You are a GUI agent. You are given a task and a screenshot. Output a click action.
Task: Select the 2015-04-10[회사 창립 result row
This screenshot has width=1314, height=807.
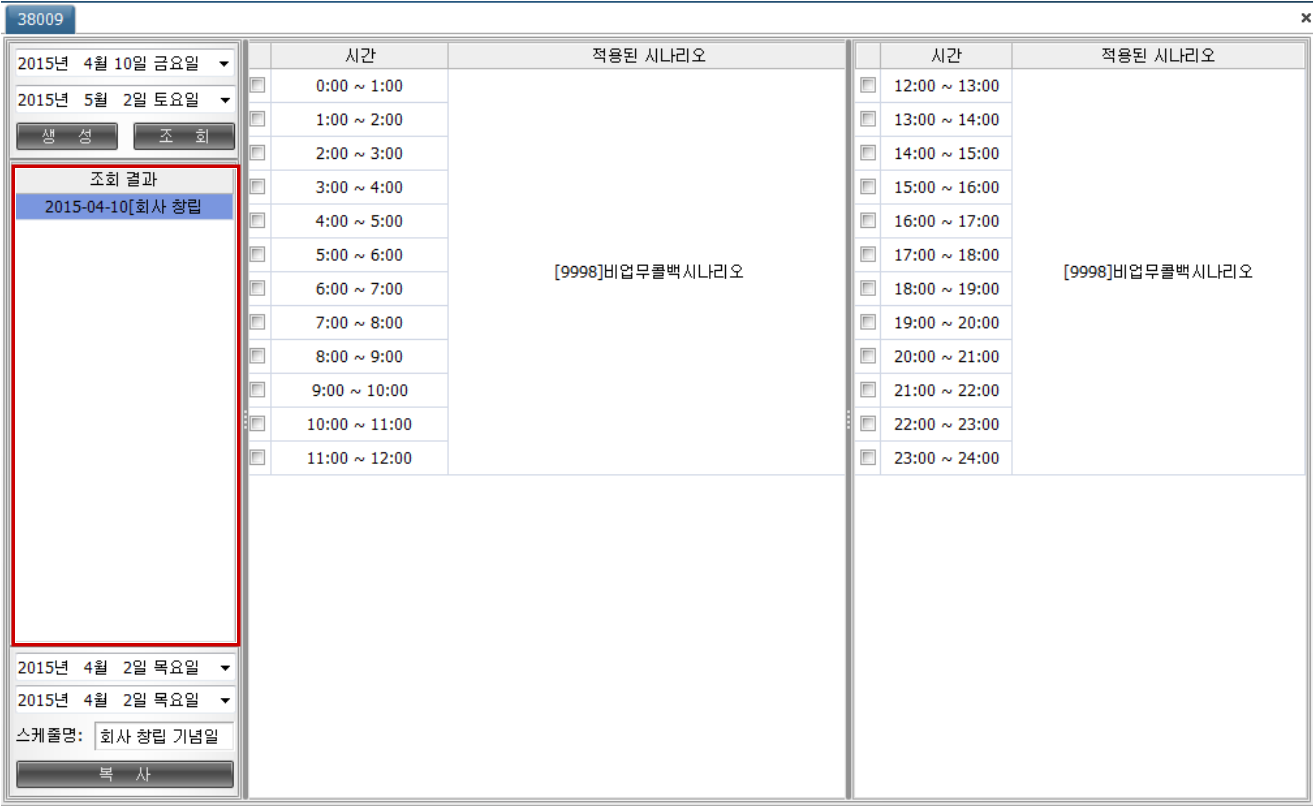coord(125,207)
